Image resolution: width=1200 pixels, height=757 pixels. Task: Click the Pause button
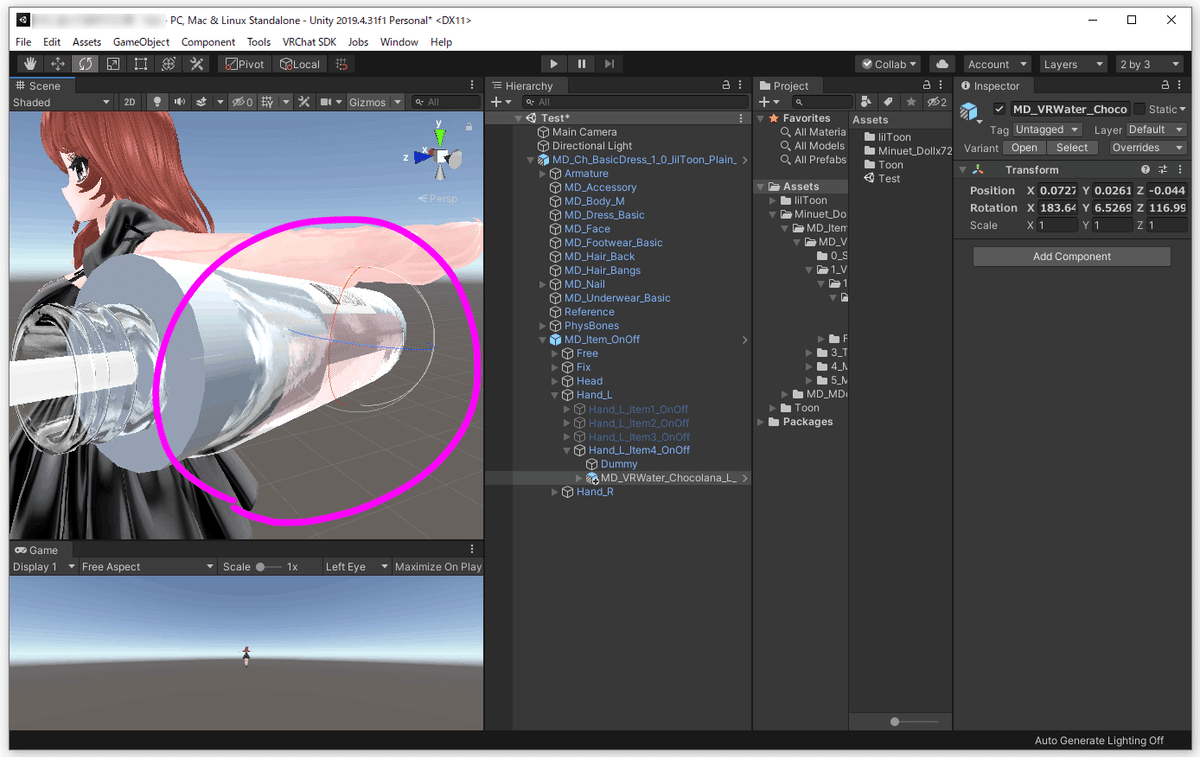click(x=581, y=64)
